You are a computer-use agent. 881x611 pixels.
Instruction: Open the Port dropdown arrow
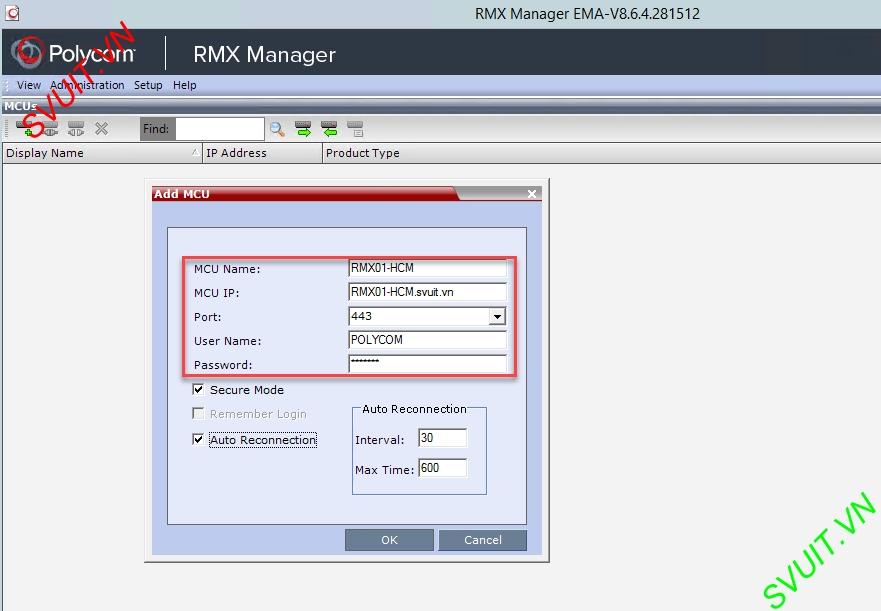pos(497,316)
